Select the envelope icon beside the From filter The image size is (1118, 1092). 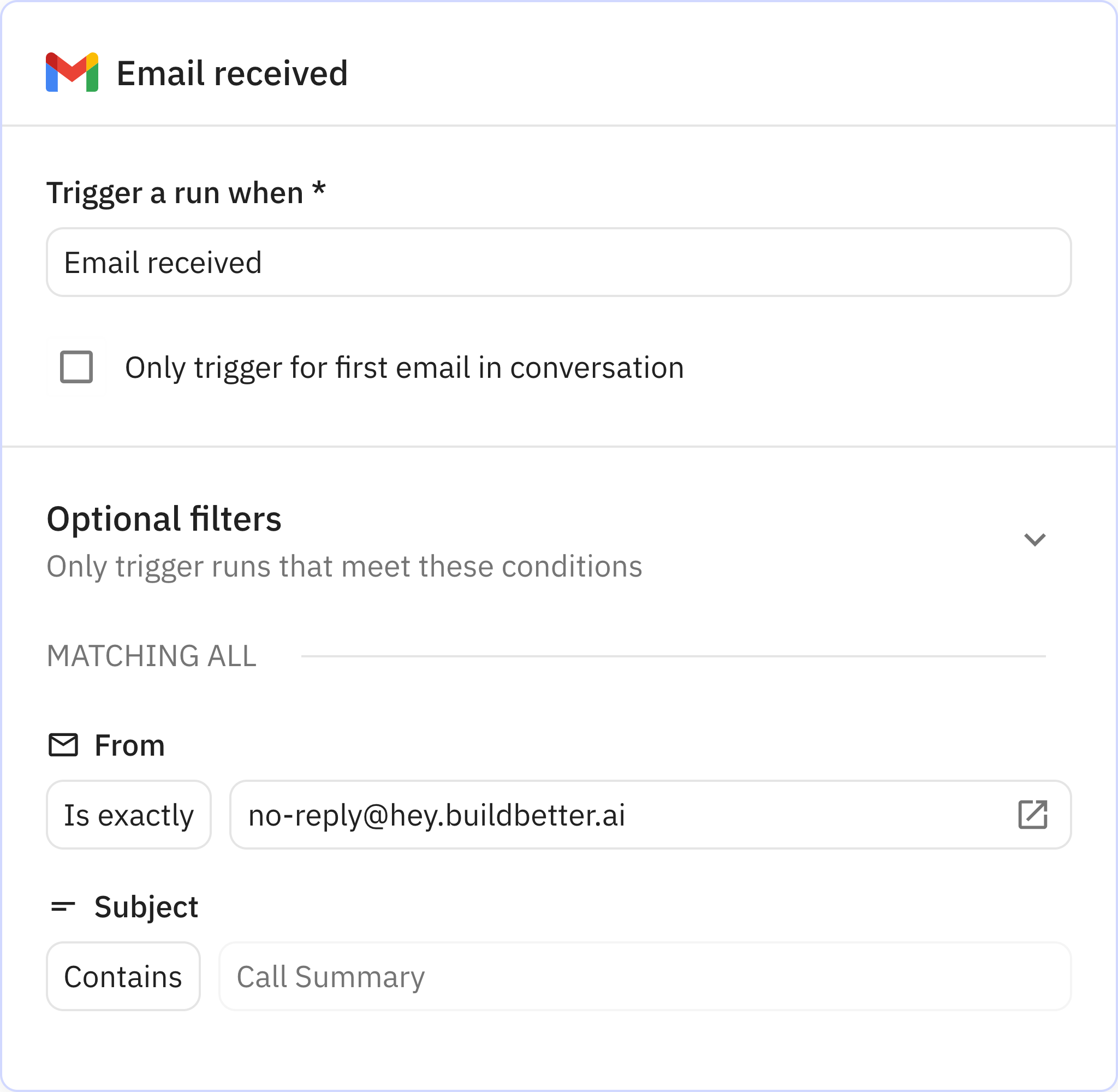coord(63,745)
